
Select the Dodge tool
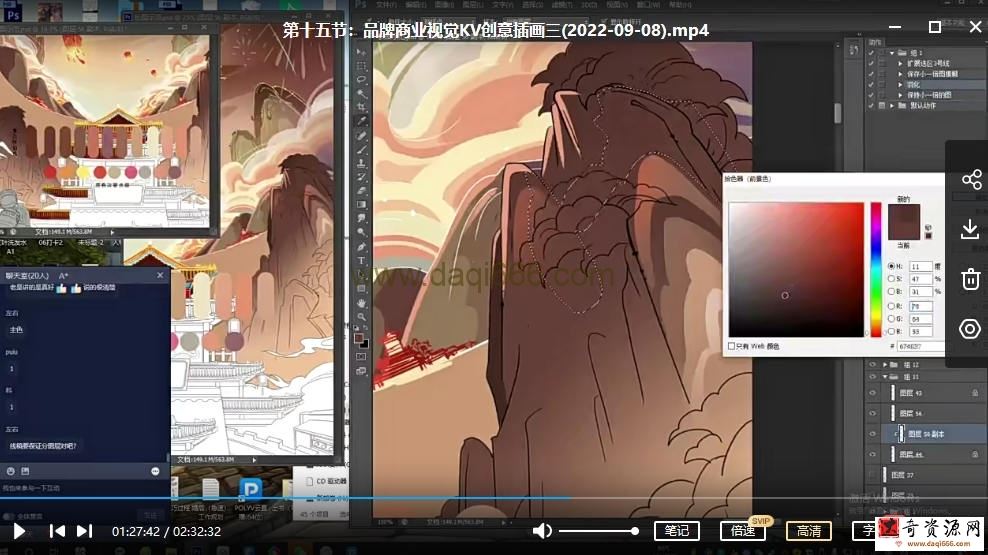[362, 232]
